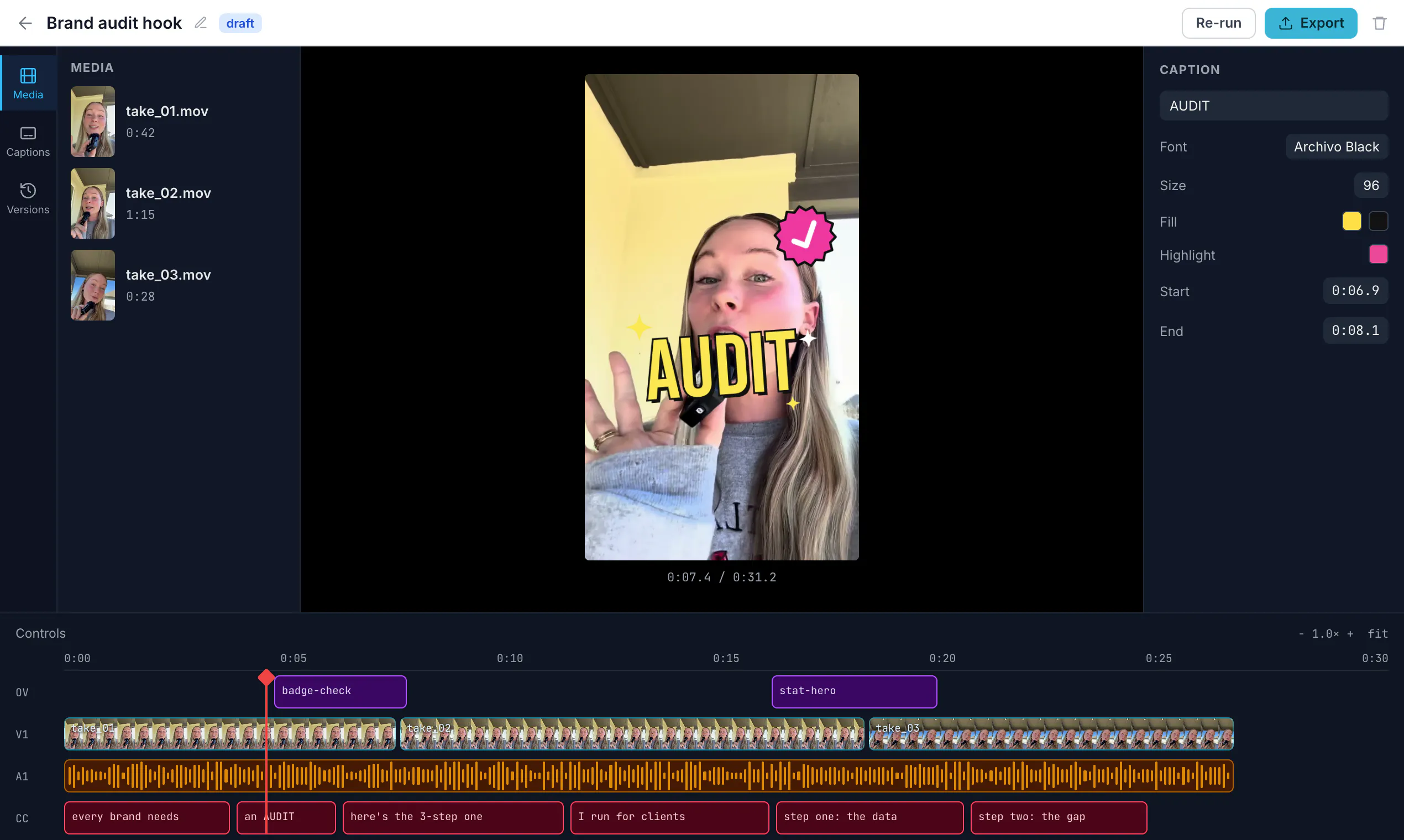This screenshot has height=840, width=1404.
Task: Click the OV track label
Action: click(x=22, y=693)
